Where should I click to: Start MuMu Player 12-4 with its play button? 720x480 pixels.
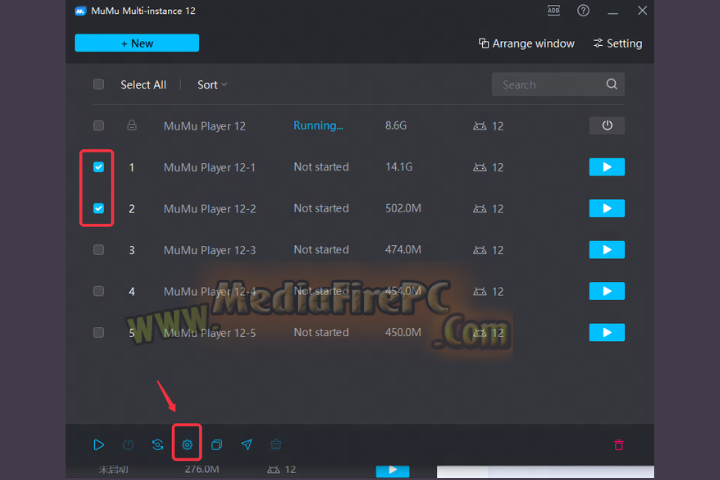pyautogui.click(x=607, y=291)
